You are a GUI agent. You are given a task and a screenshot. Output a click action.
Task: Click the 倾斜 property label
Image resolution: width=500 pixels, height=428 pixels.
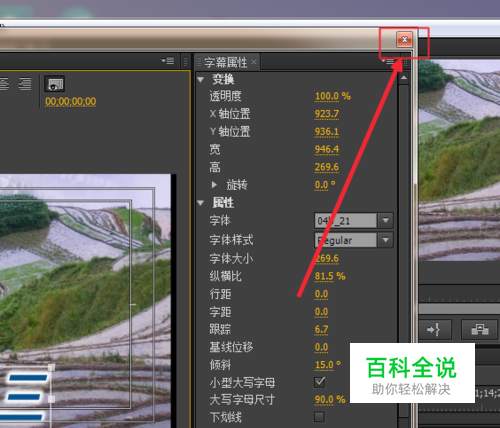tap(220, 365)
